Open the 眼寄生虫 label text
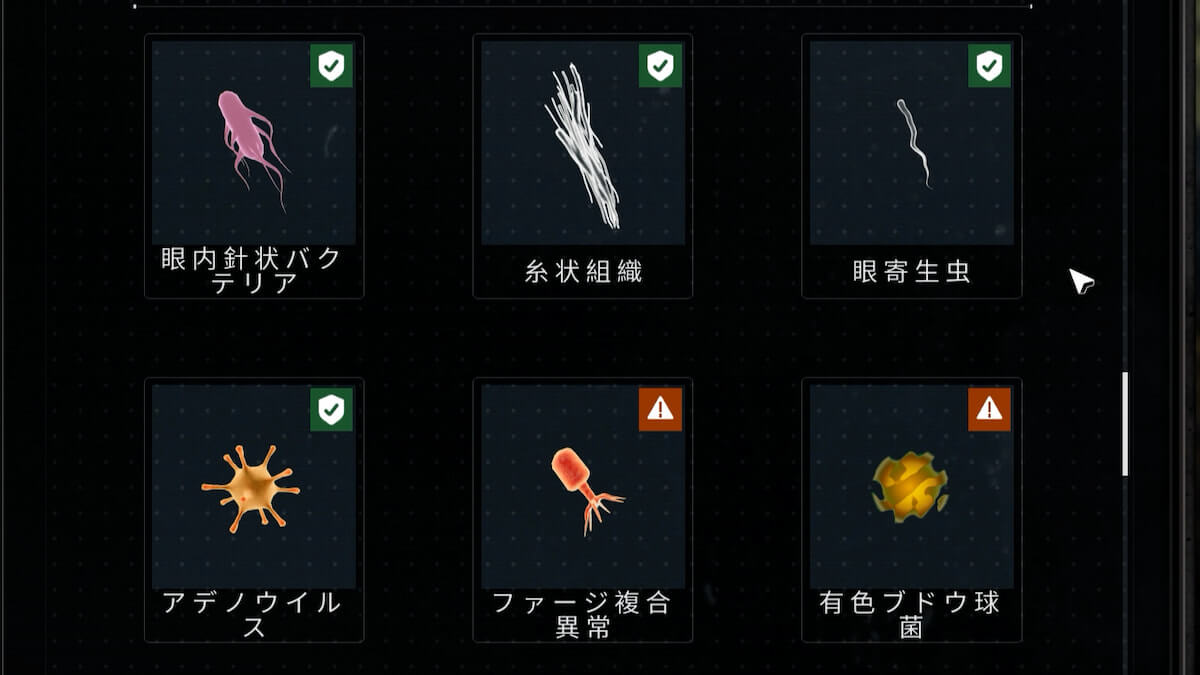The image size is (1200, 675). coord(911,271)
